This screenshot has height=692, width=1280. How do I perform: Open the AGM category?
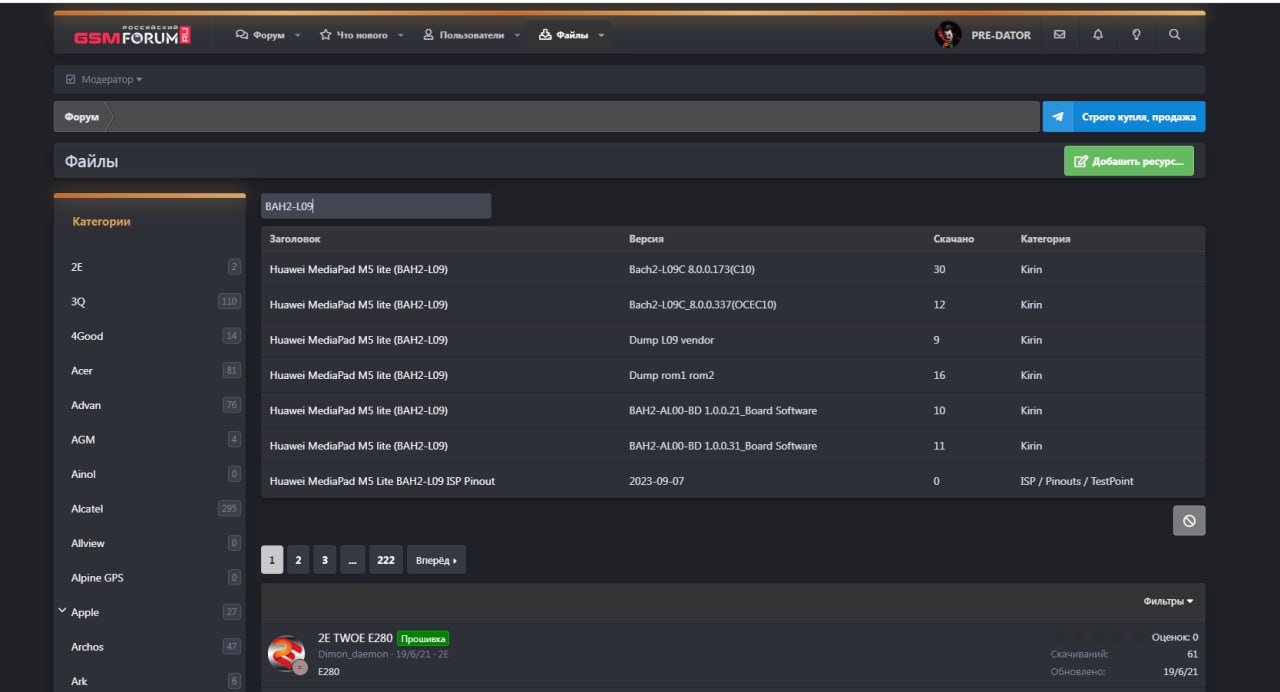tap(83, 439)
